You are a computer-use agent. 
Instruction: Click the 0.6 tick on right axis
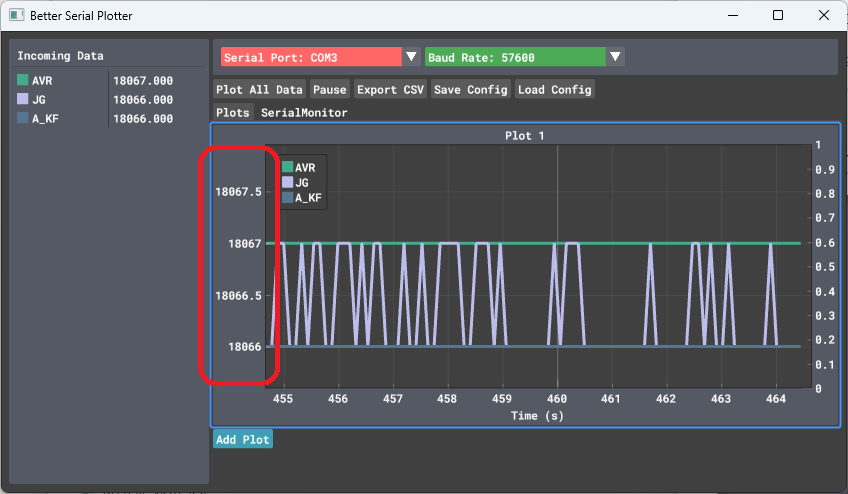pos(825,242)
